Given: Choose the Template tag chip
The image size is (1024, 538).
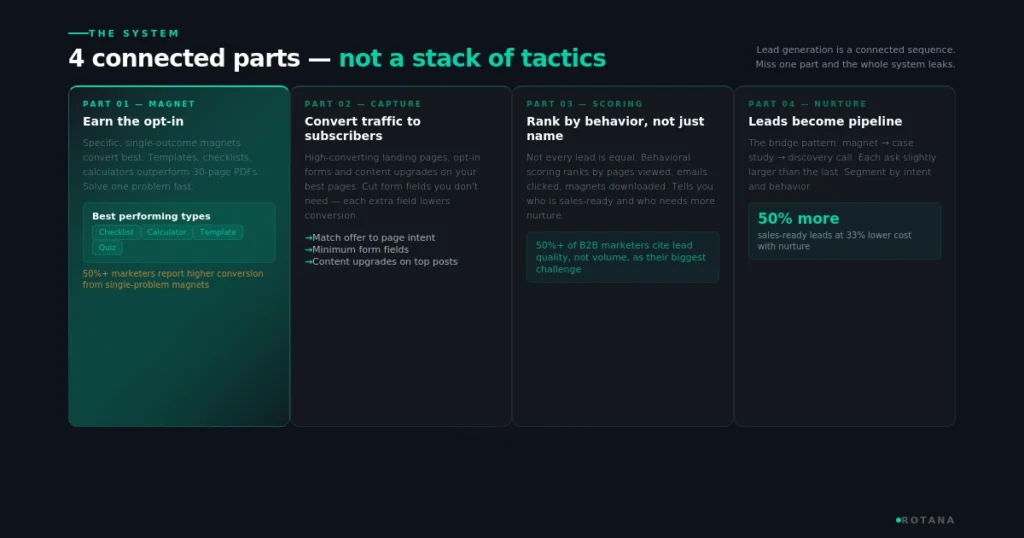Looking at the screenshot, I should 218,232.
